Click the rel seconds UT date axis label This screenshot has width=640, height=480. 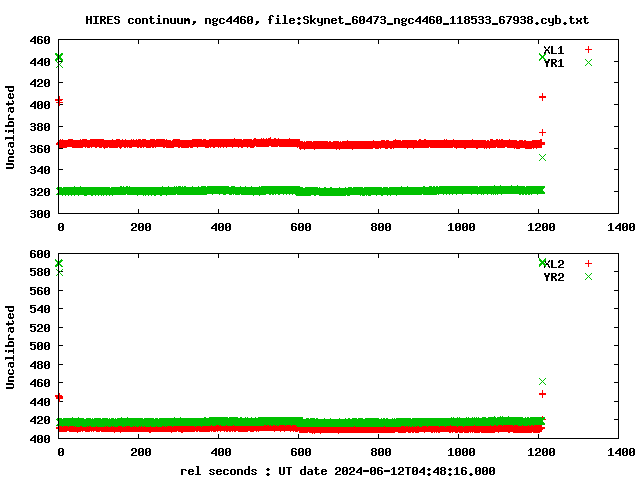coord(337,470)
